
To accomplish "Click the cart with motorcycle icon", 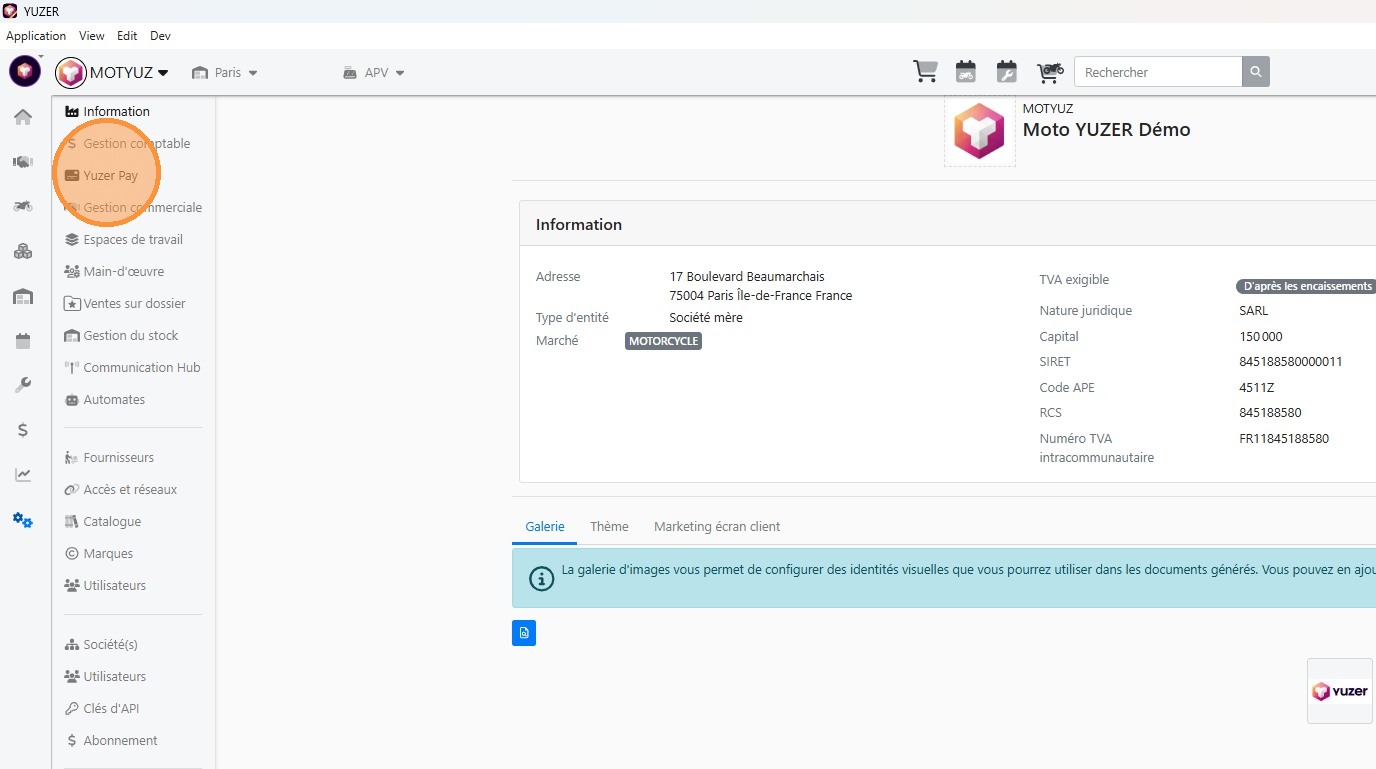I will click(x=1049, y=71).
